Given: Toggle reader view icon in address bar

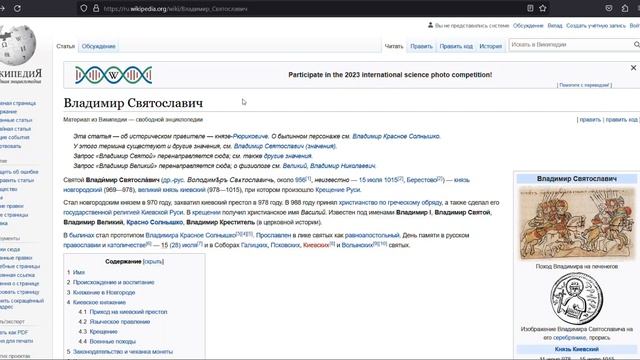Looking at the screenshot, I should coord(530,8).
